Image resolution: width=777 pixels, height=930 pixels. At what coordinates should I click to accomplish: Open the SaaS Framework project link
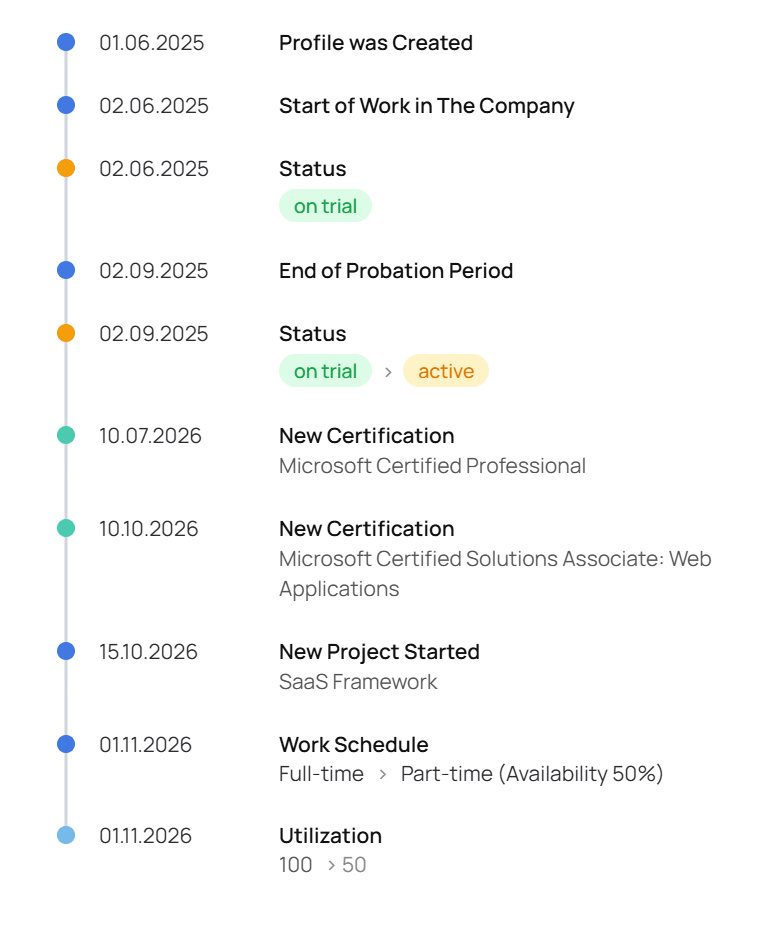tap(358, 681)
